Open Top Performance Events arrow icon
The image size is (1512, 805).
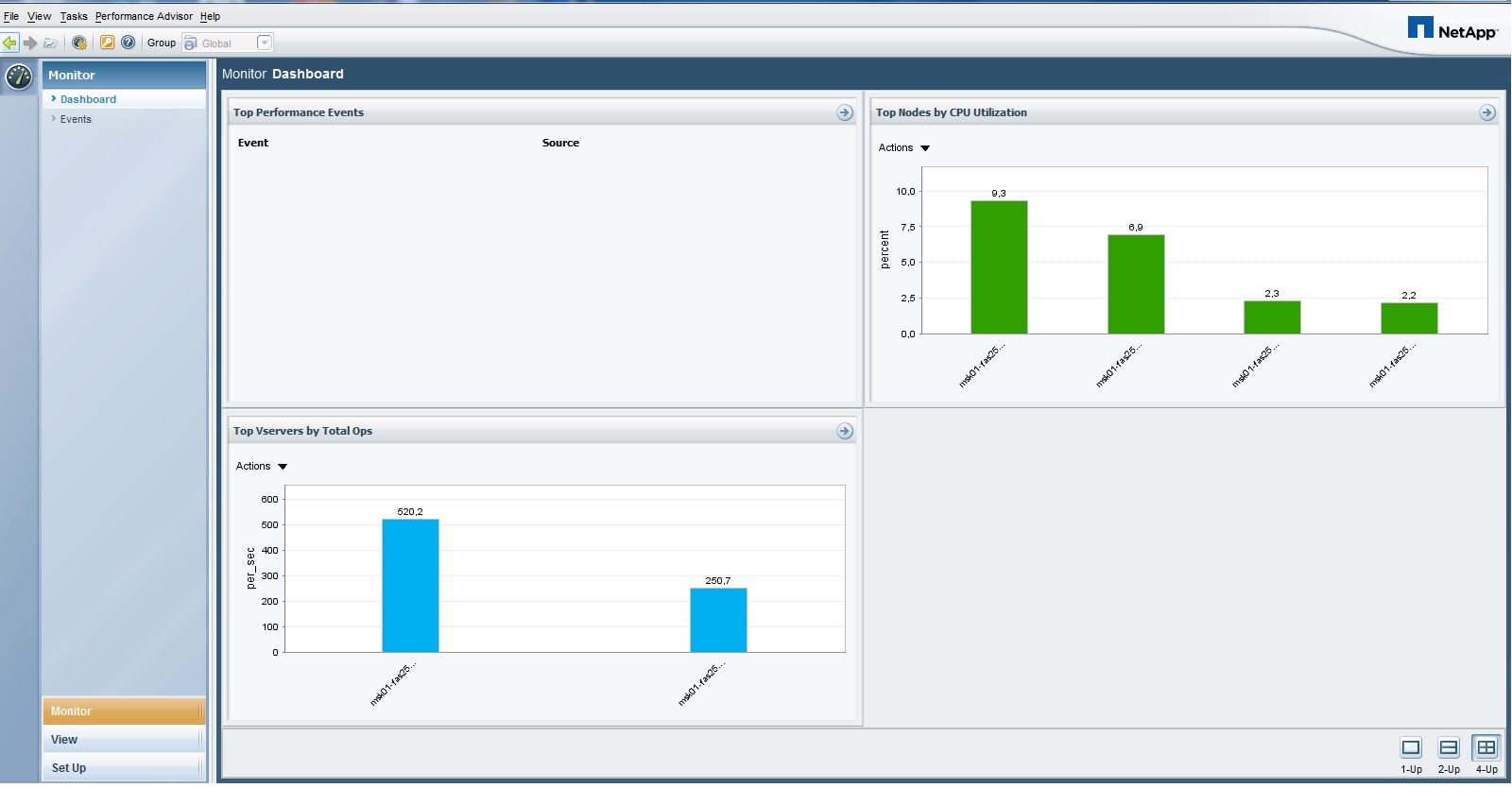click(x=845, y=112)
